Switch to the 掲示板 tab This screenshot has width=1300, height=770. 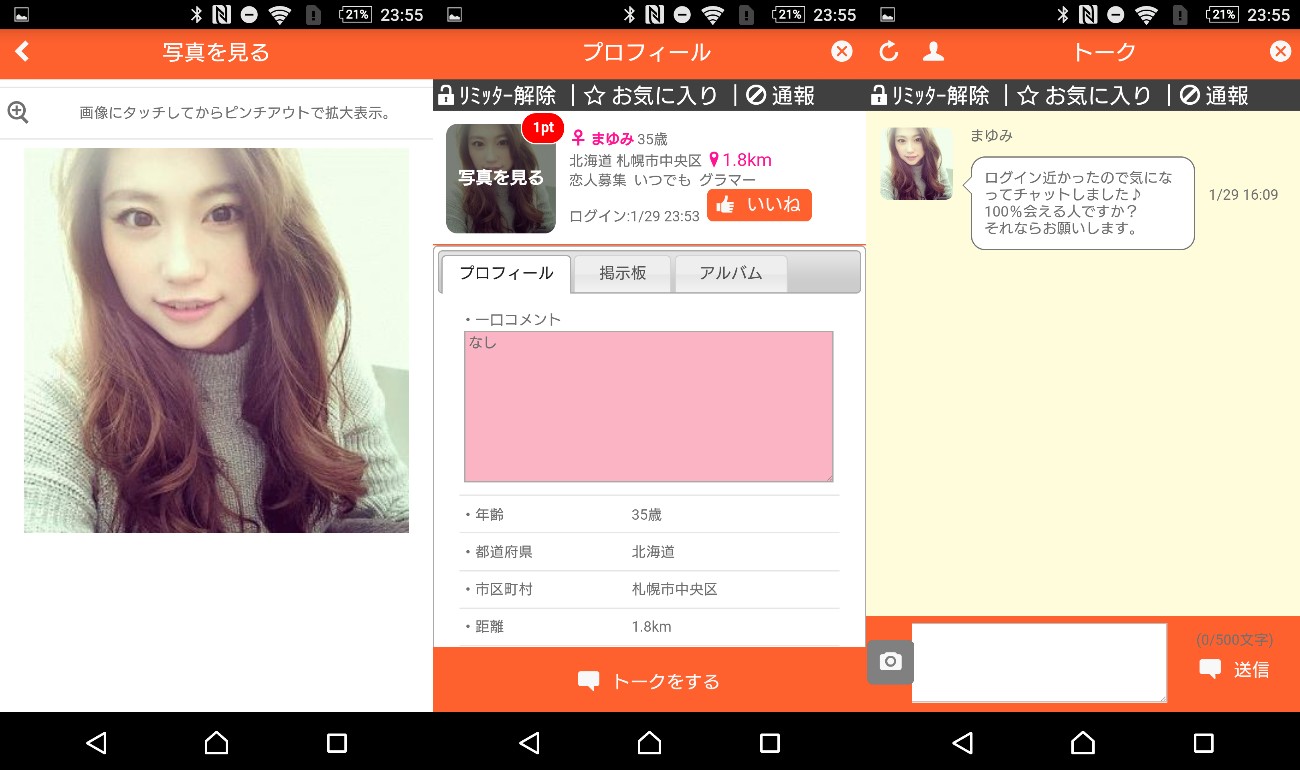coord(622,273)
